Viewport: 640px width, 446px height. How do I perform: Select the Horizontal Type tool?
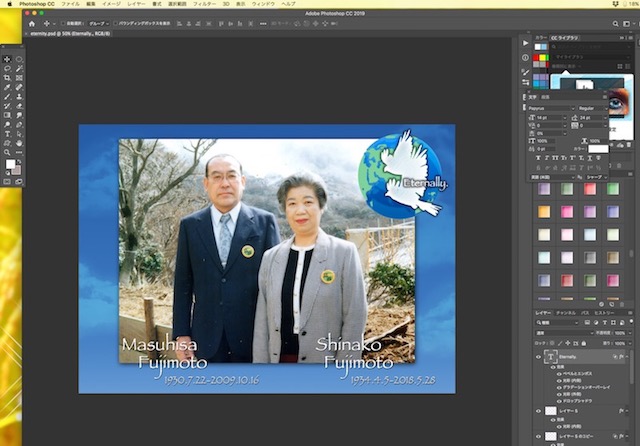(7, 134)
